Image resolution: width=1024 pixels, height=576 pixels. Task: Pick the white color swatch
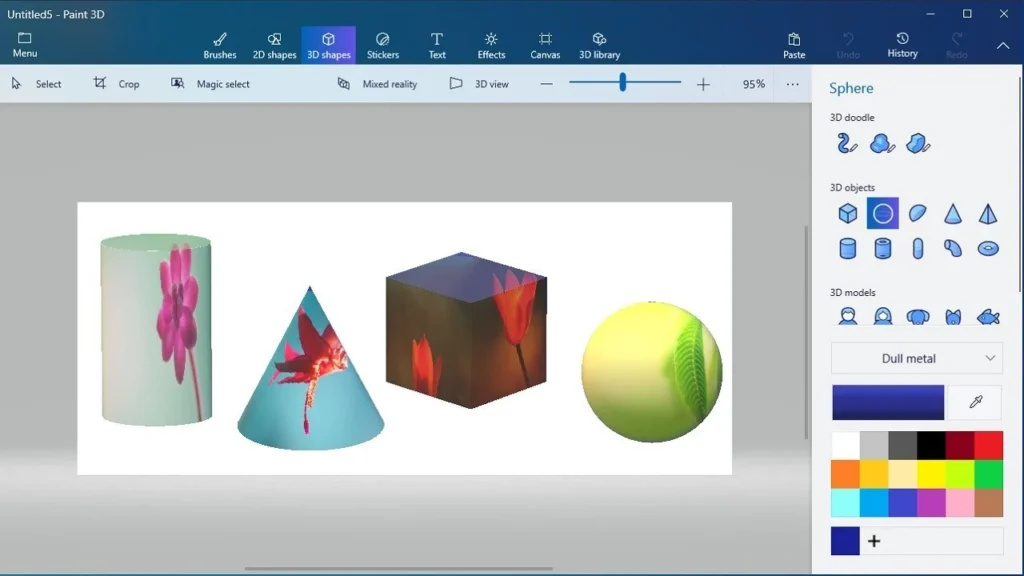click(846, 445)
